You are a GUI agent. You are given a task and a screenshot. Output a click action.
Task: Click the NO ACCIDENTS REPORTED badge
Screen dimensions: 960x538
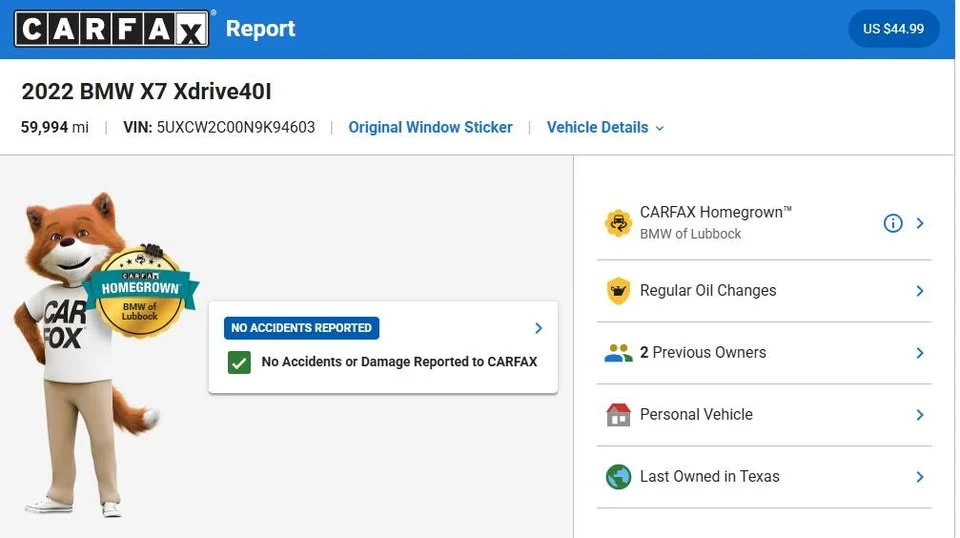click(301, 328)
